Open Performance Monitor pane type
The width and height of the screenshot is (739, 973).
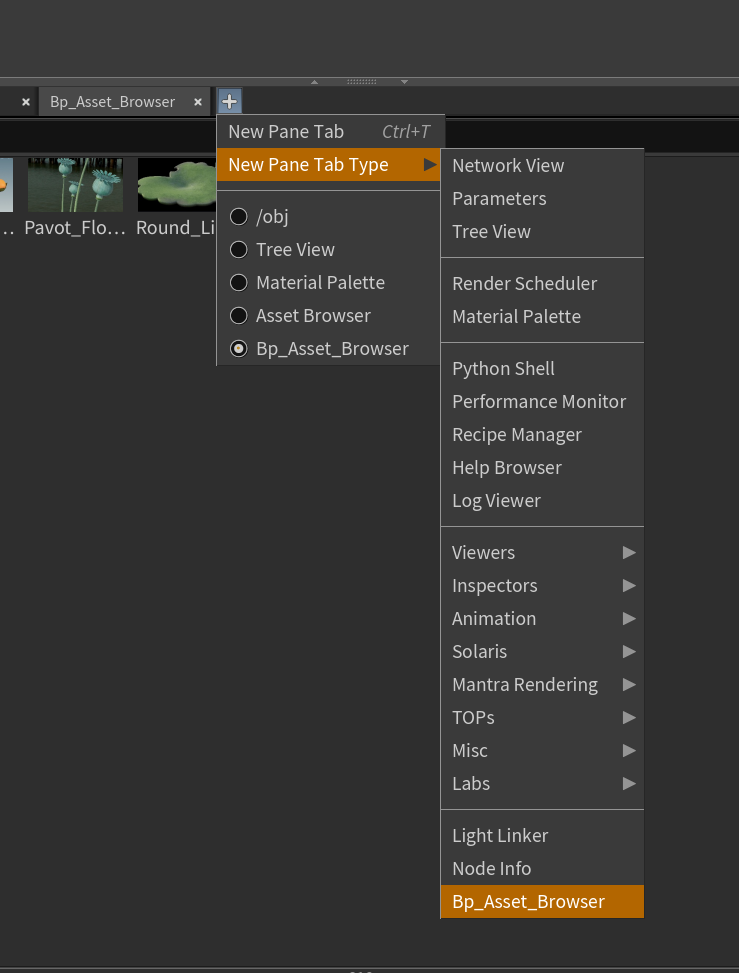[x=538, y=402]
